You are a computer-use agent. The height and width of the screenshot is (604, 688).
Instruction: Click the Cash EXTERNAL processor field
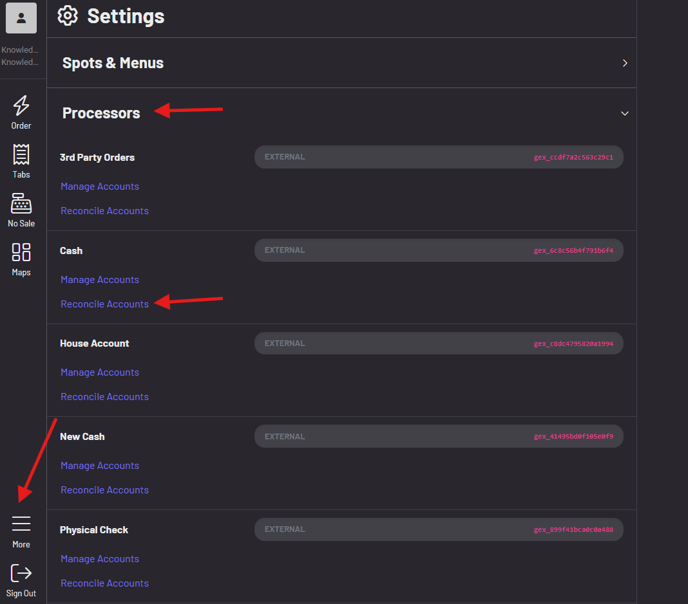click(x=438, y=250)
